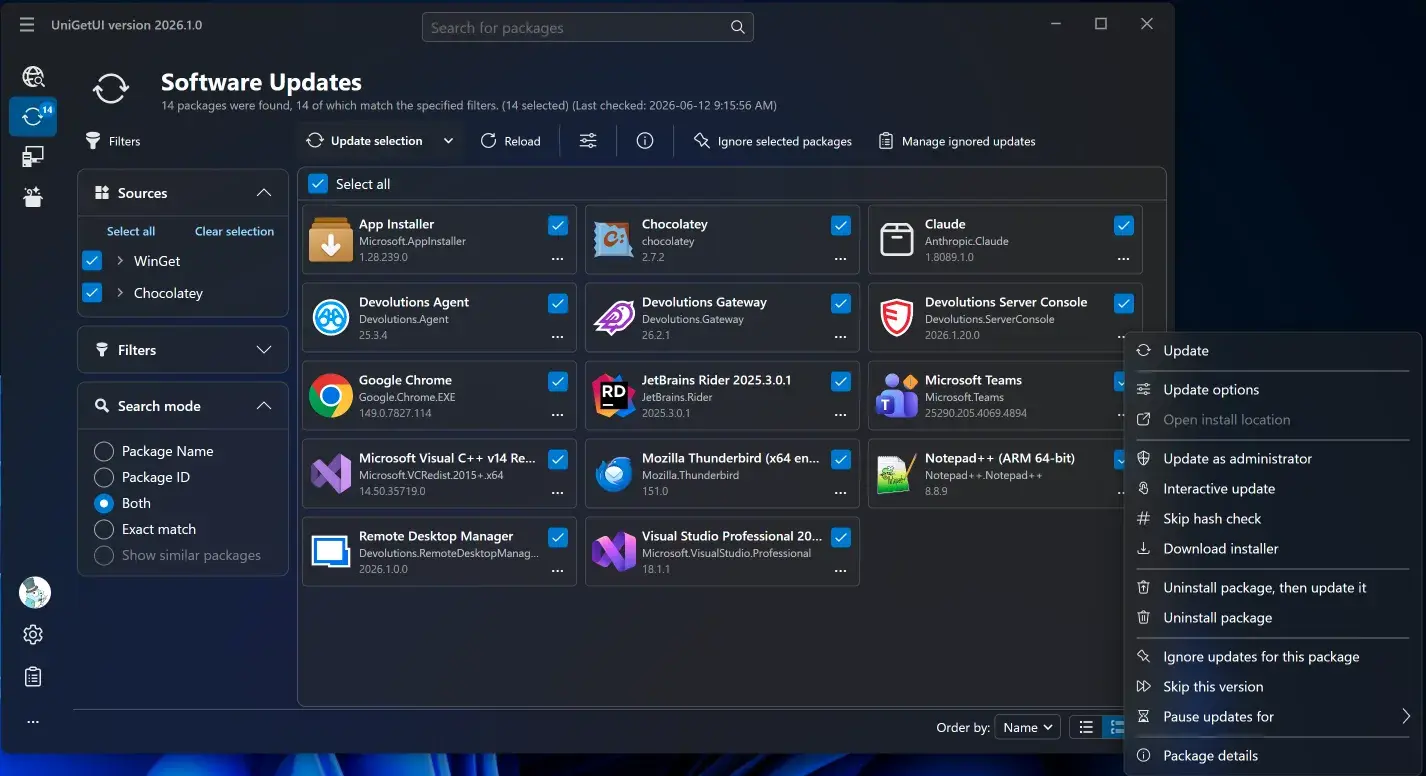The height and width of the screenshot is (776, 1426).
Task: Open Software Updates page with badge 14
Action: (x=33, y=116)
